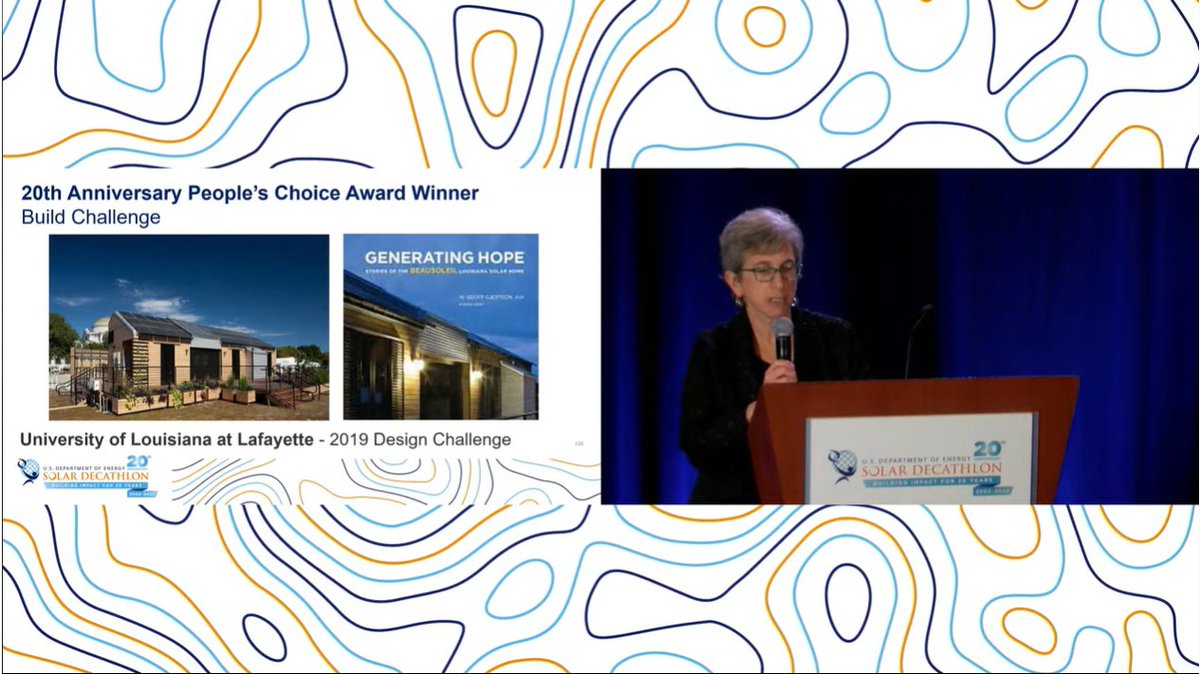This screenshot has height=674, width=1200.
Task: Click the '2019 Design Challenge' text
Action: pyautogui.click(x=420, y=439)
